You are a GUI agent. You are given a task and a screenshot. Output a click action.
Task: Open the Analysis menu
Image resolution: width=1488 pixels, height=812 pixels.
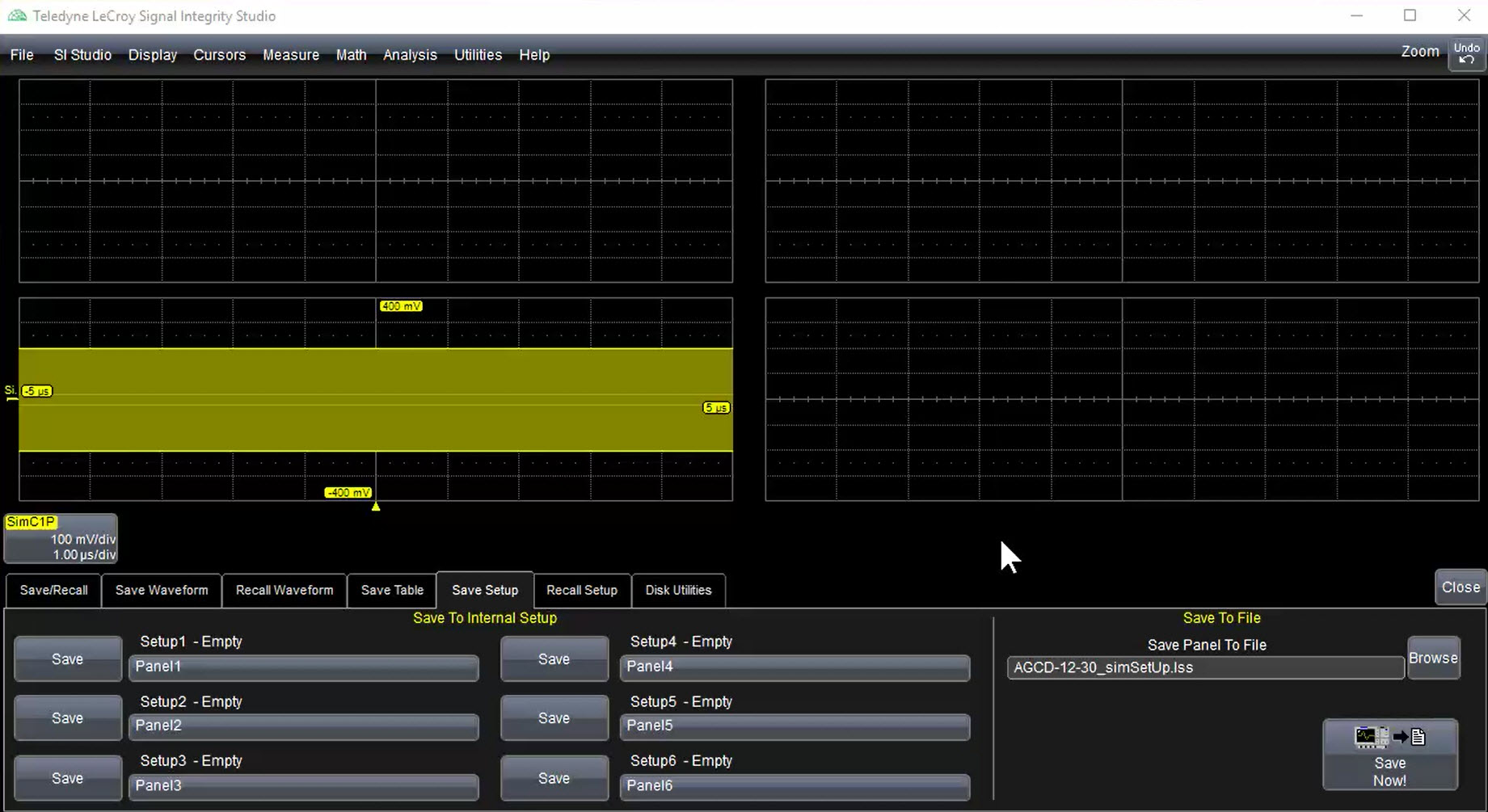point(410,55)
